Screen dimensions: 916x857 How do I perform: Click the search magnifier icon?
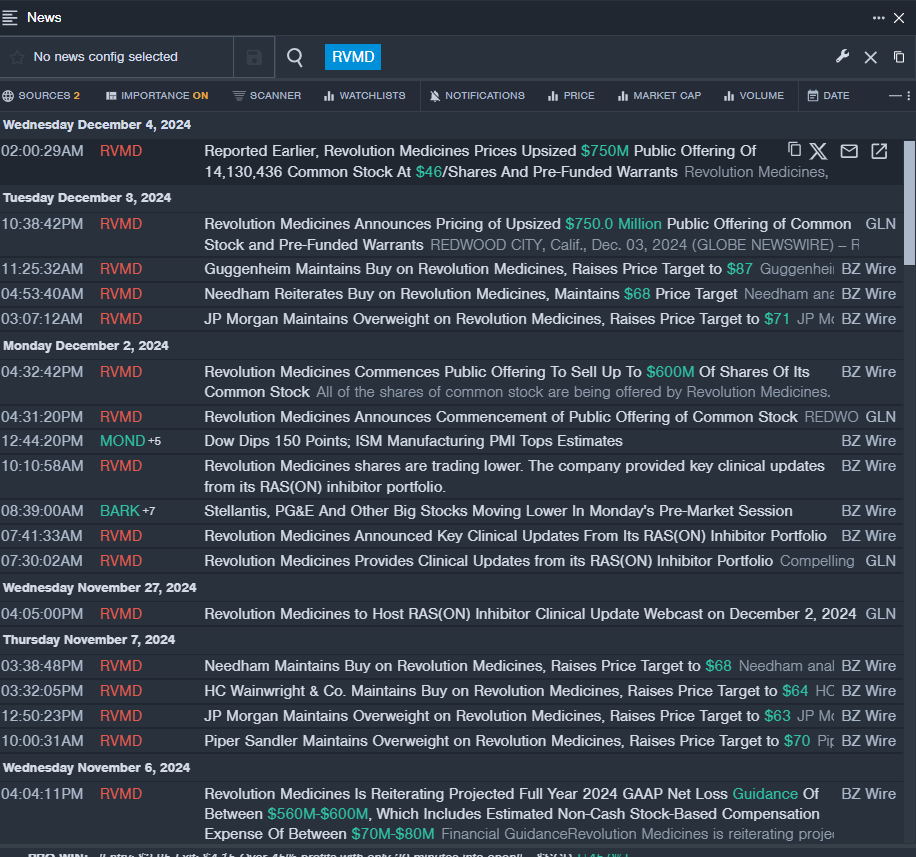(295, 57)
